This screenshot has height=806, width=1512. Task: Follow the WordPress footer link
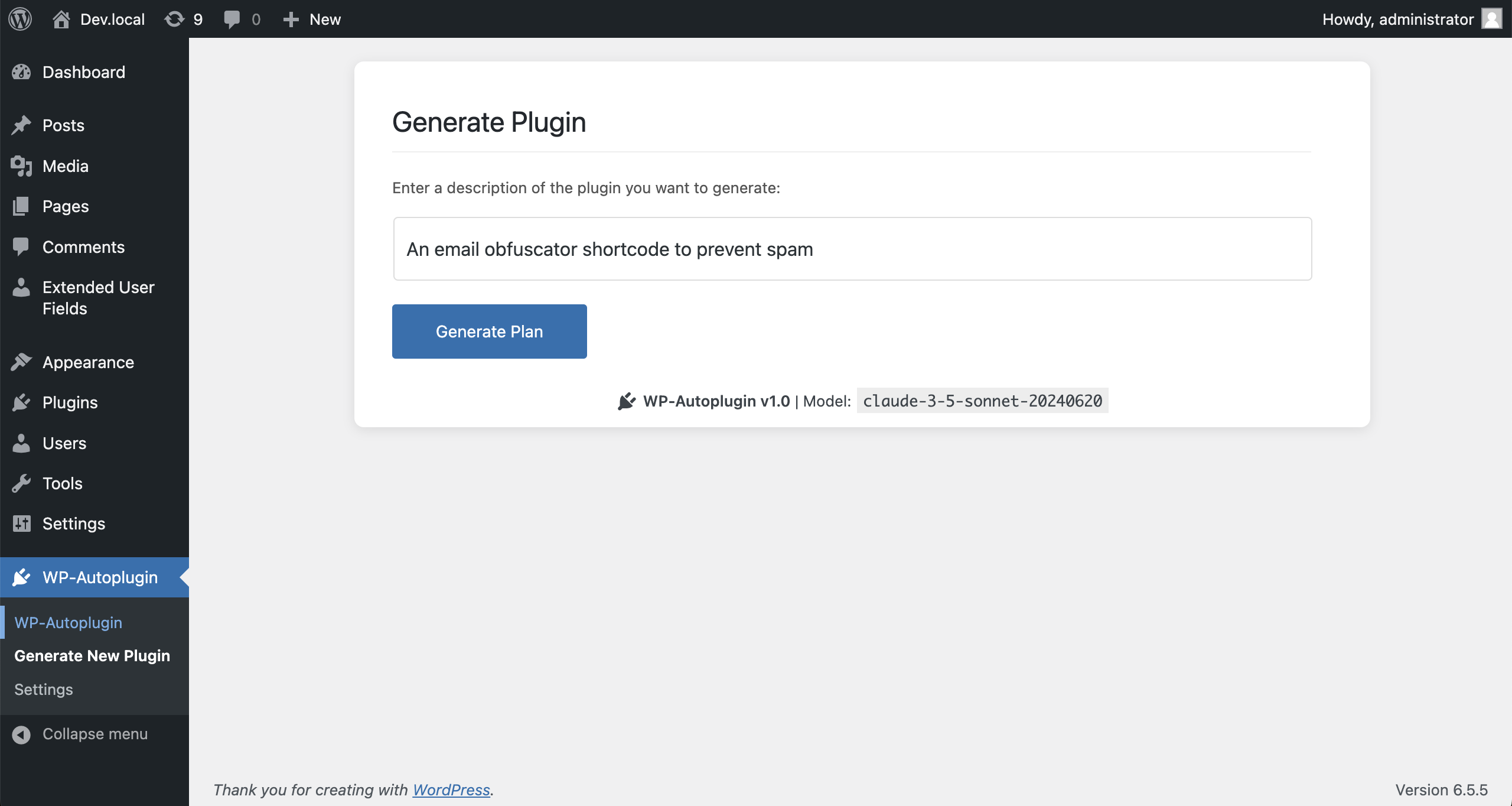coord(451,789)
